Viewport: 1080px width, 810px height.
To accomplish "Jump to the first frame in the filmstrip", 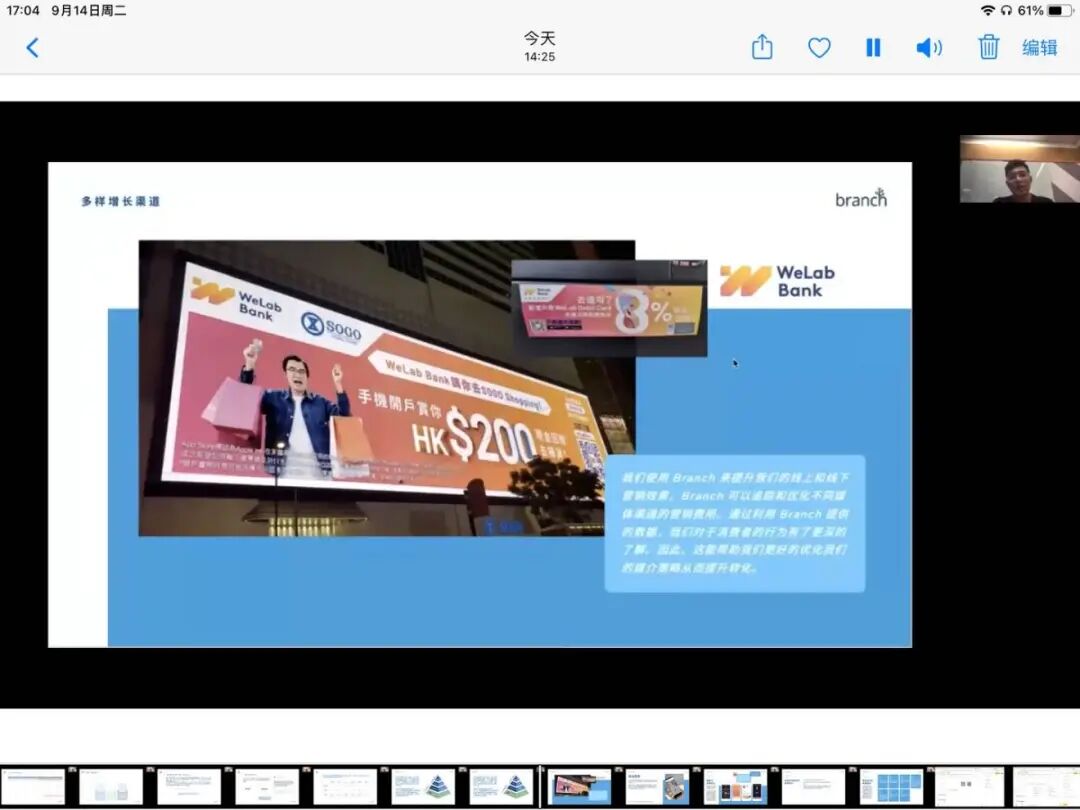I will 32,787.
